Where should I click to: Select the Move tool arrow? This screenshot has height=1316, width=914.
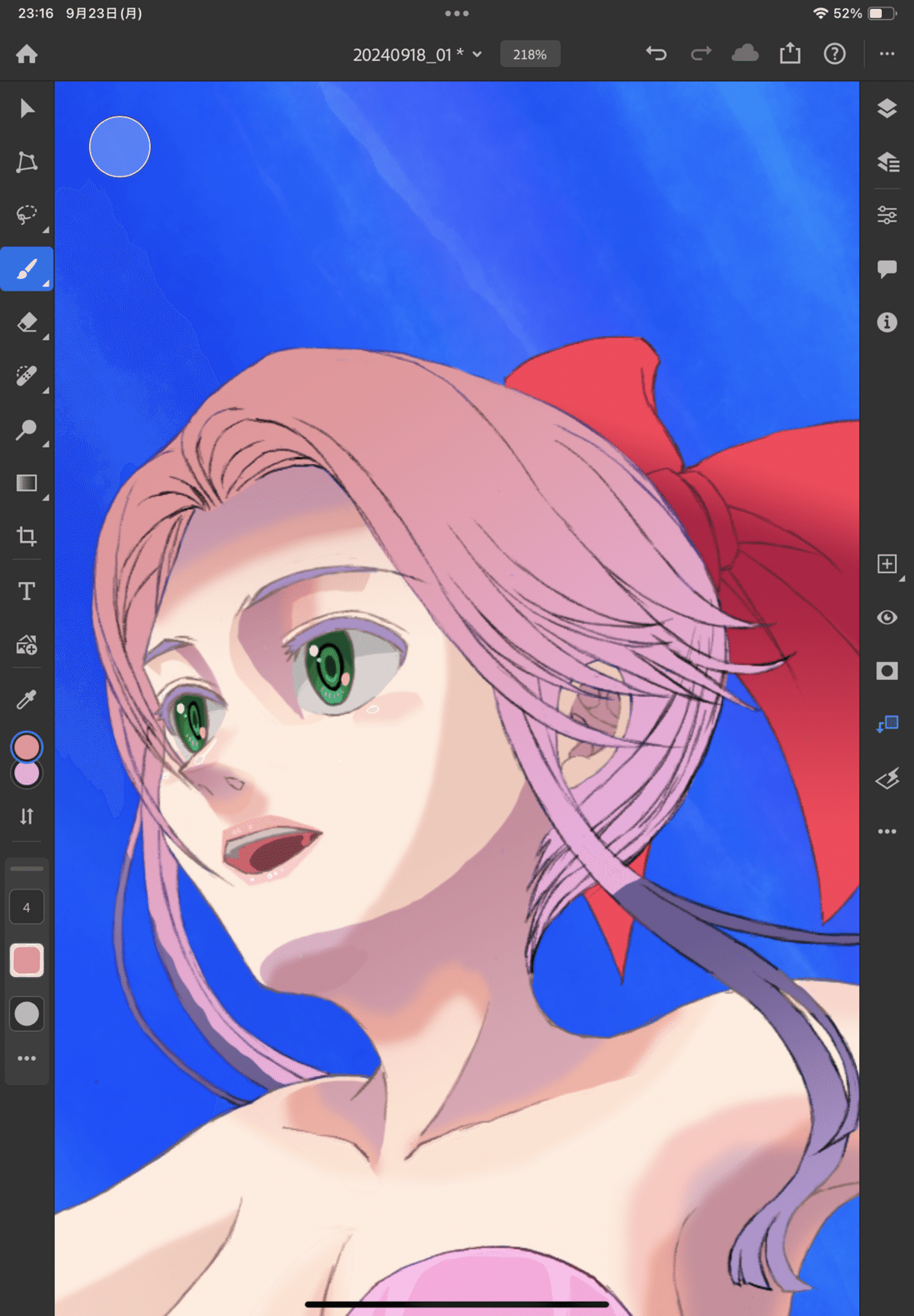coord(27,108)
